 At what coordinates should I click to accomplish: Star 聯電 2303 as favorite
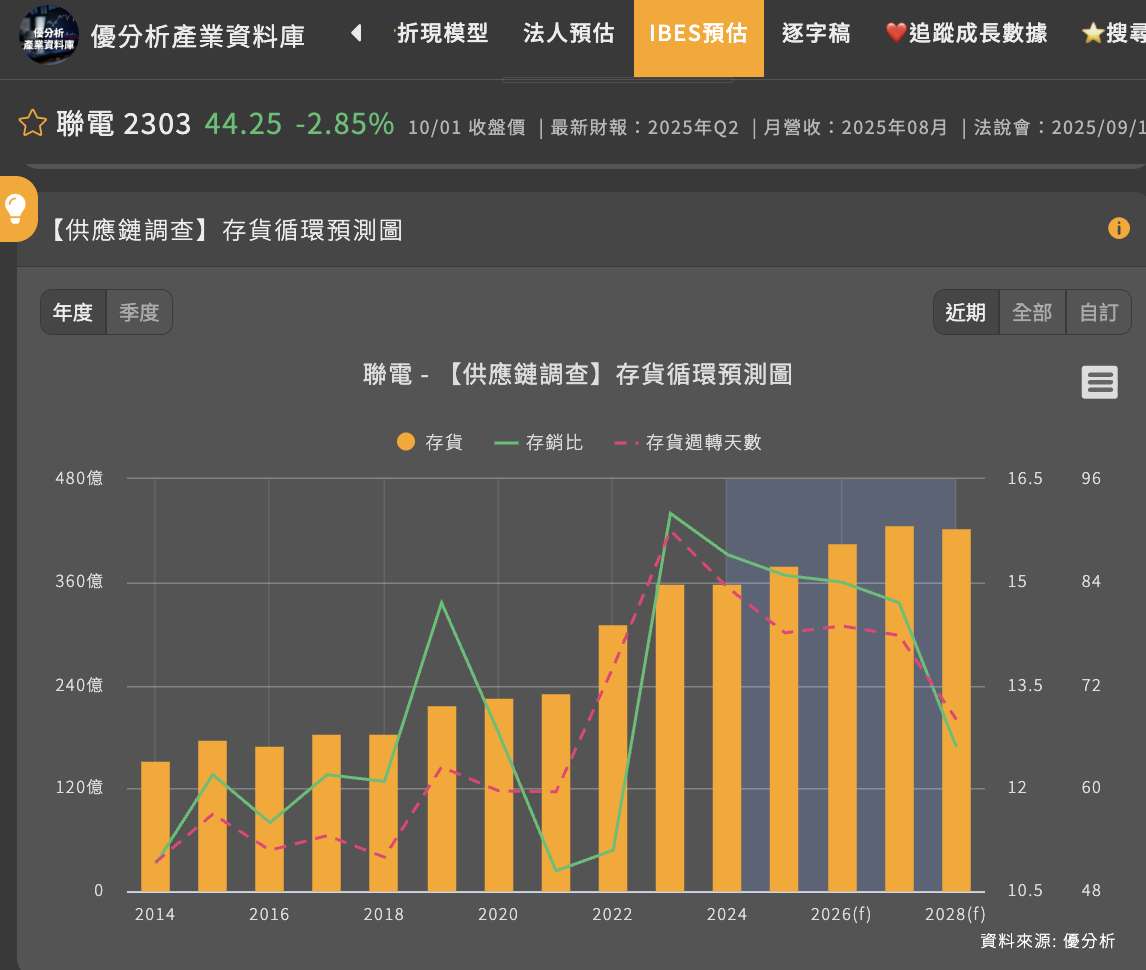(33, 124)
